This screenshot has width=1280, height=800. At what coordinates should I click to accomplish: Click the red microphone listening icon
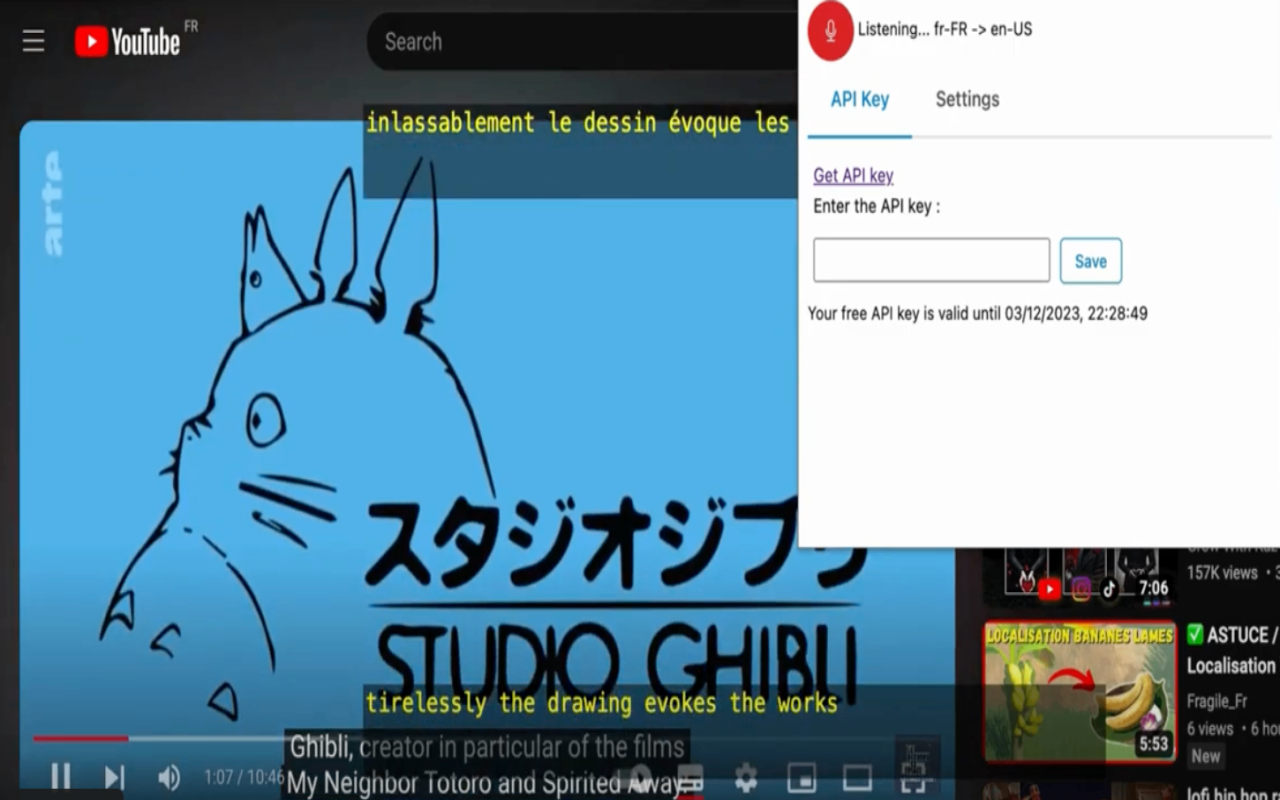tap(830, 31)
